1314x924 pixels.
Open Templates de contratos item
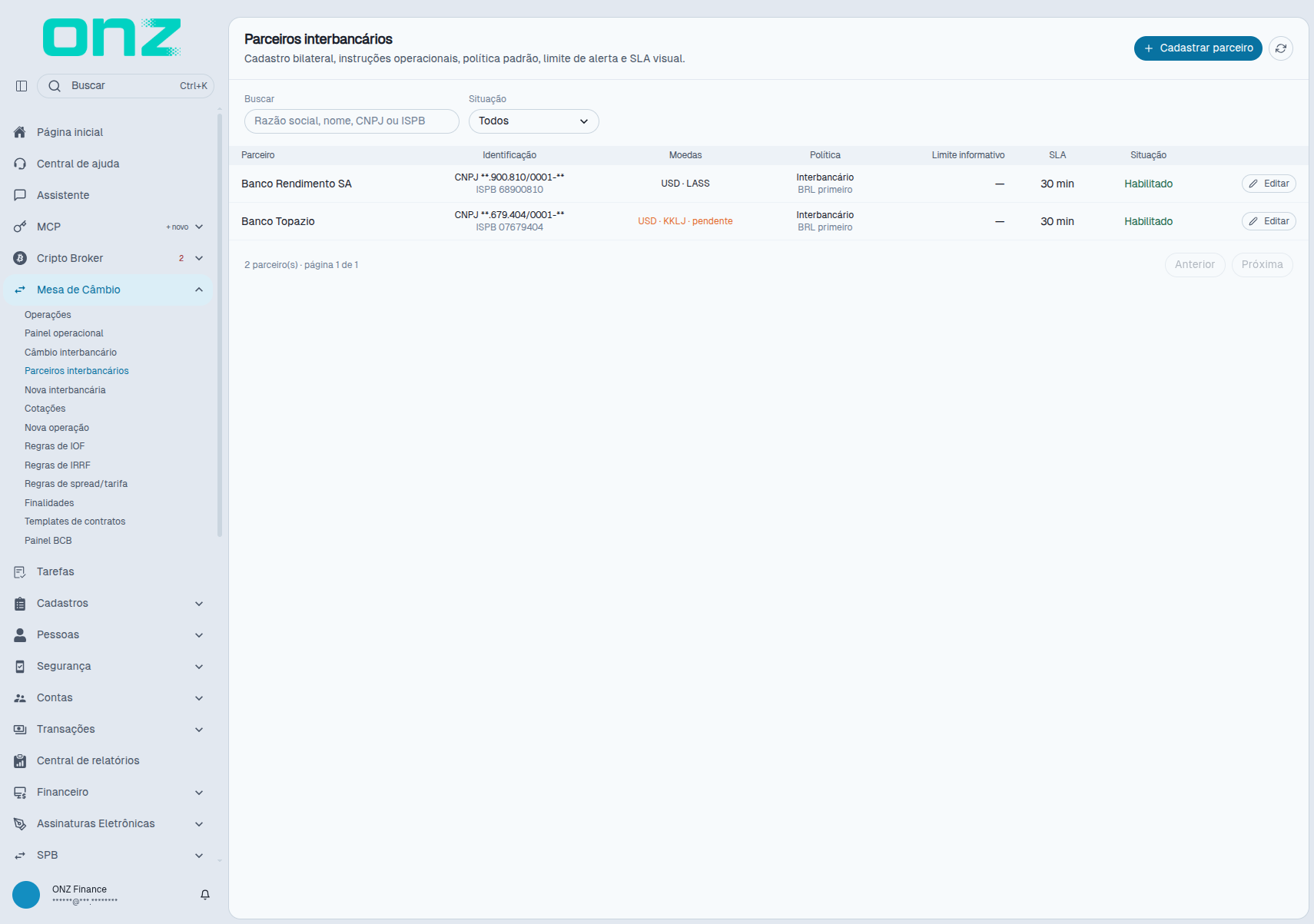pyautogui.click(x=75, y=522)
